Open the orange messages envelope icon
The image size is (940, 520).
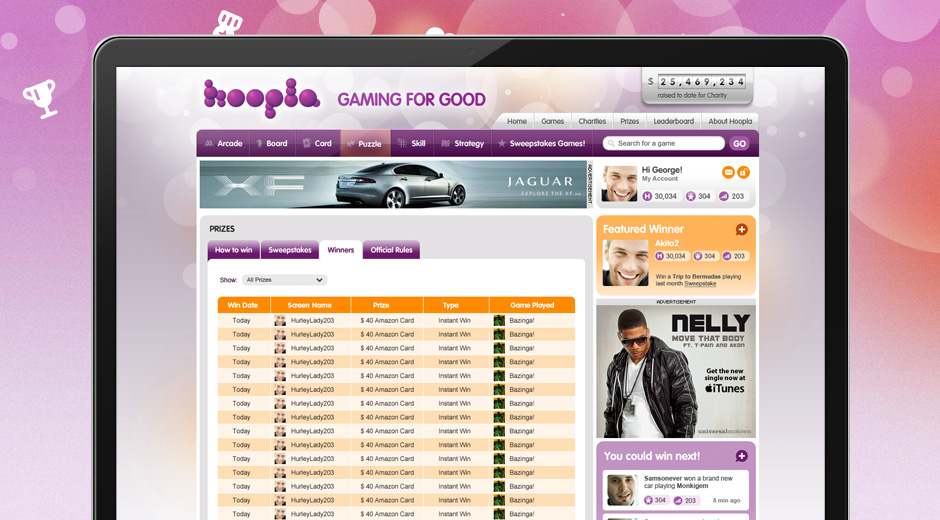pyautogui.click(x=728, y=173)
